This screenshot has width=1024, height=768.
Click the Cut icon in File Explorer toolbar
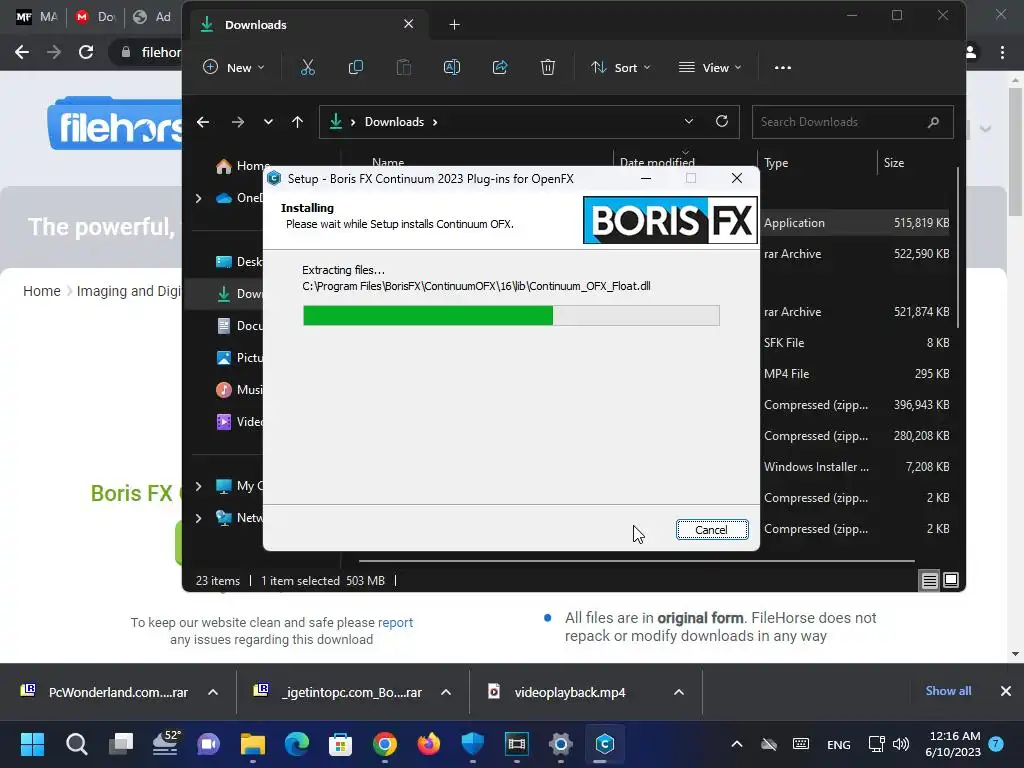[x=308, y=67]
